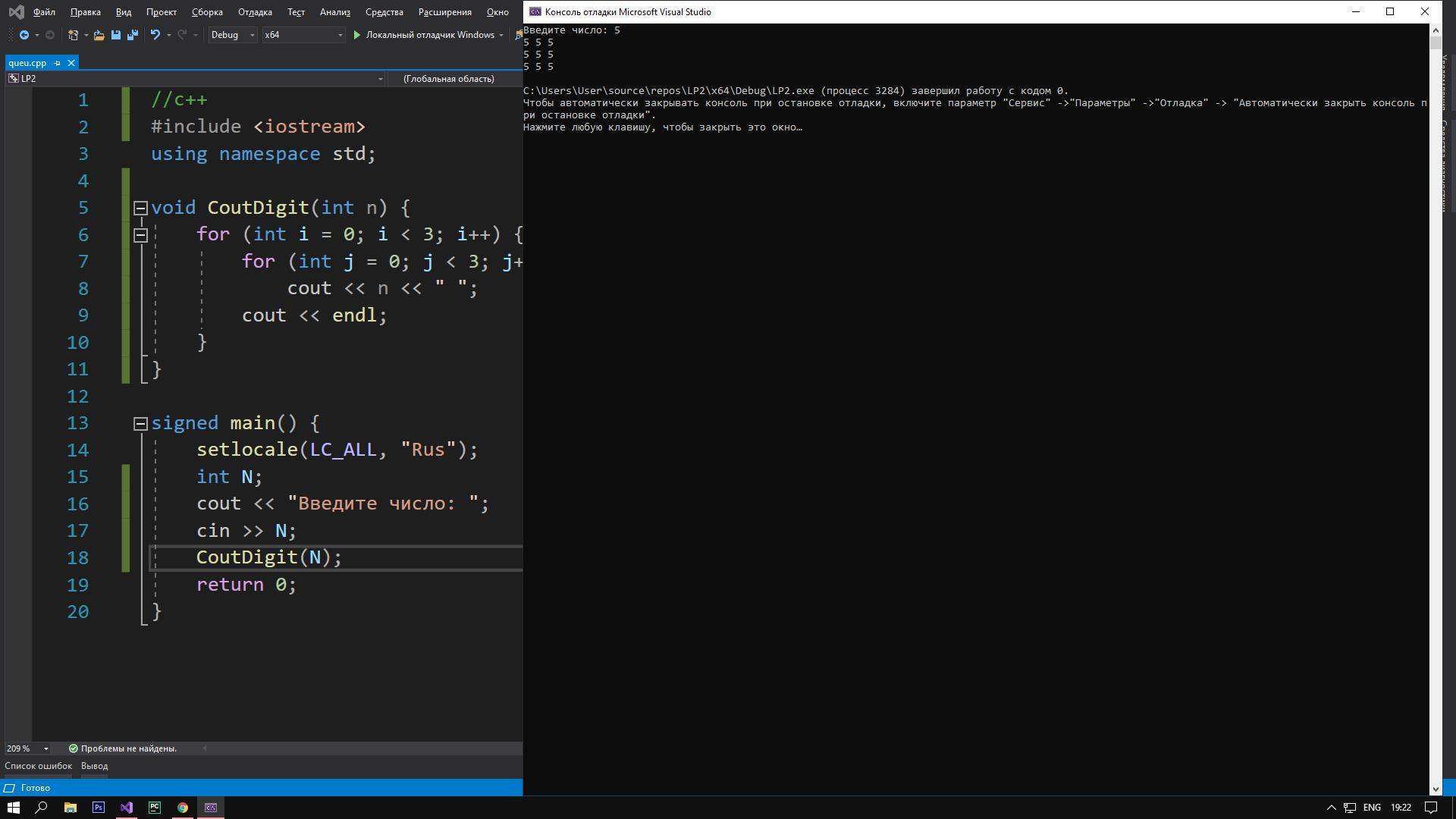Open the undo history dropdown
The width and height of the screenshot is (1456, 819).
[x=168, y=35]
